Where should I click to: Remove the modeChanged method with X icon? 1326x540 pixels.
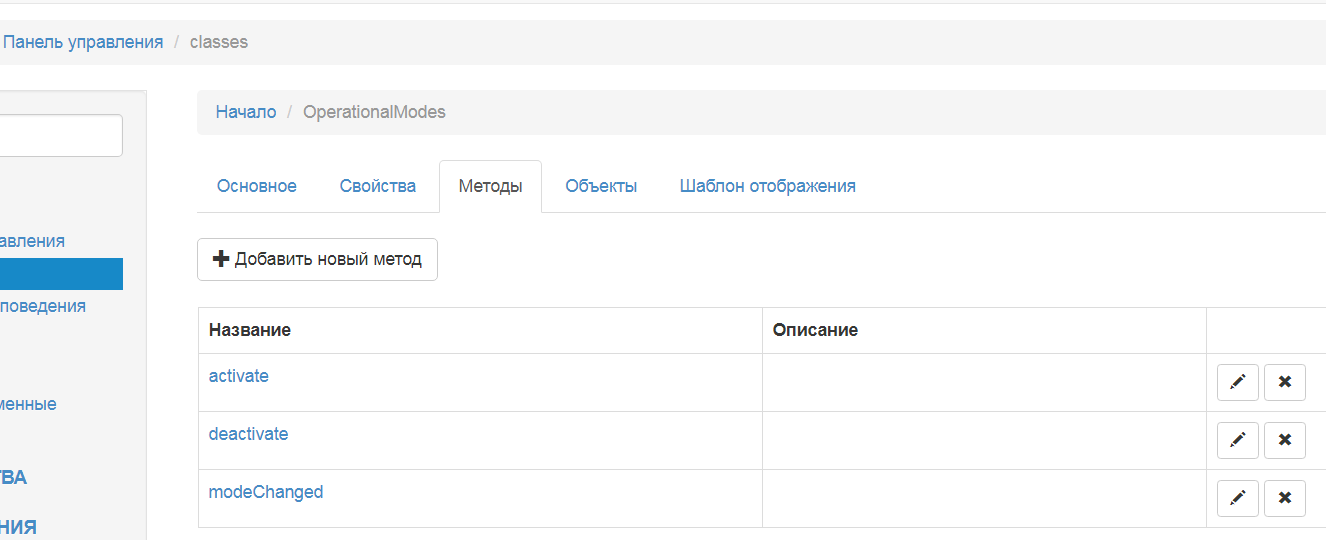[1285, 498]
